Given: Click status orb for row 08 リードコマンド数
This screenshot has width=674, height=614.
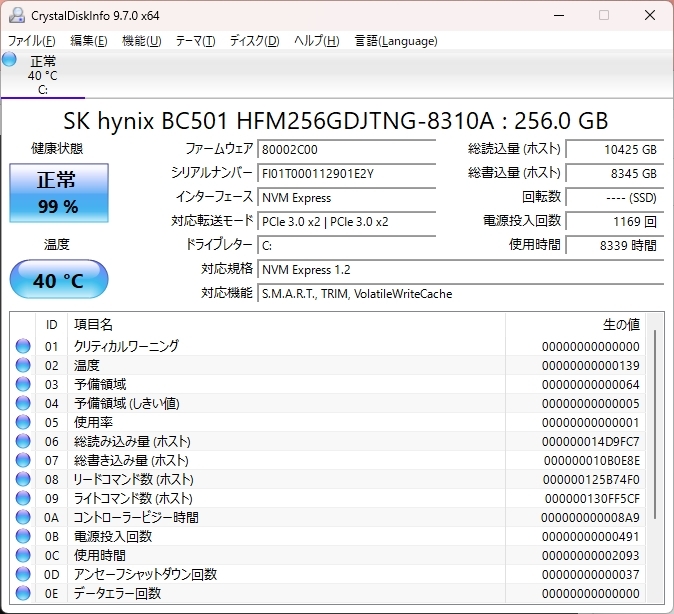Looking at the screenshot, I should click(23, 479).
